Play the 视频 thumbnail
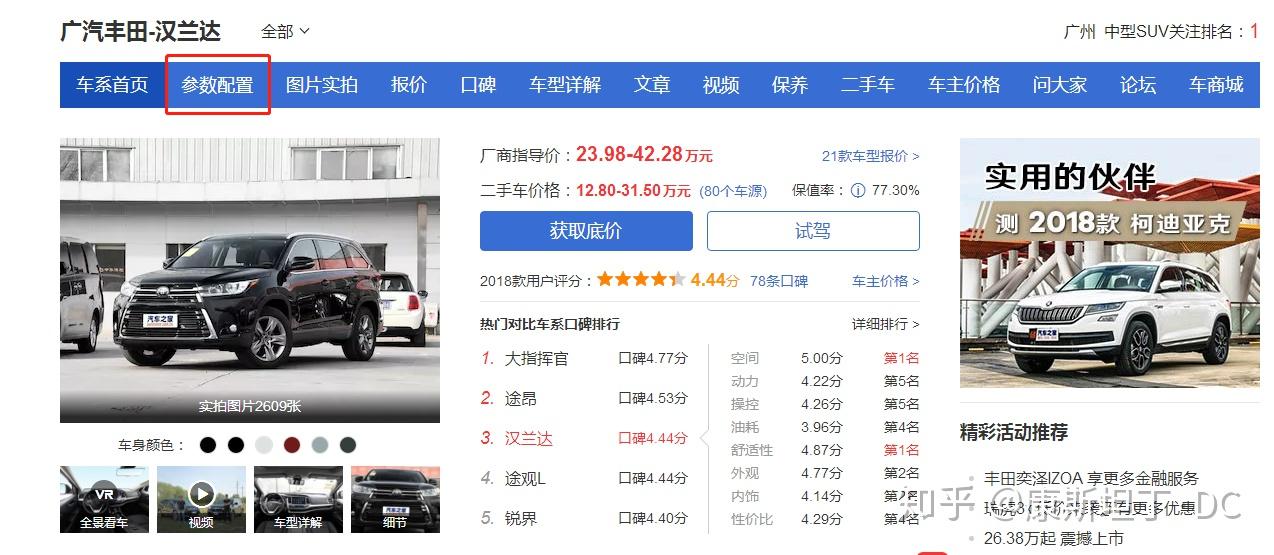This screenshot has height=555, width=1274. 201,499
